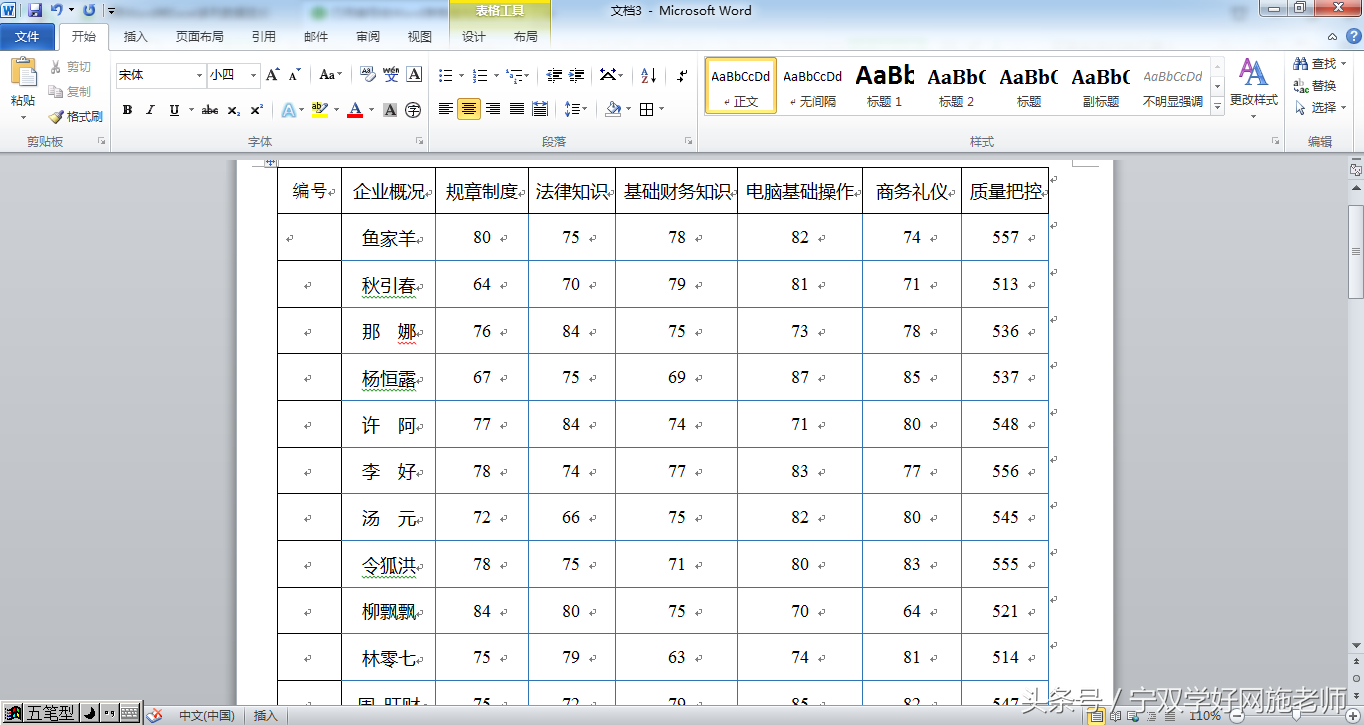This screenshot has width=1364, height=725.
Task: Justify paragraph text
Action: 517,109
